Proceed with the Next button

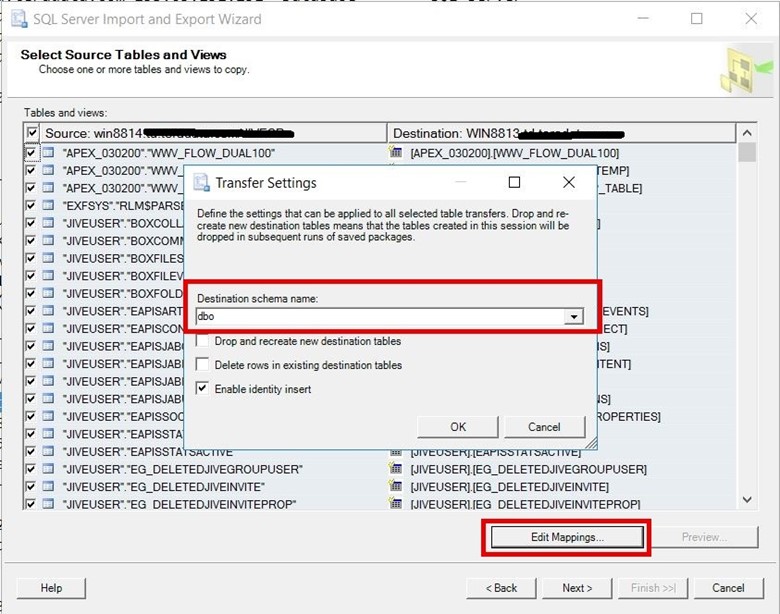pyautogui.click(x=577, y=588)
